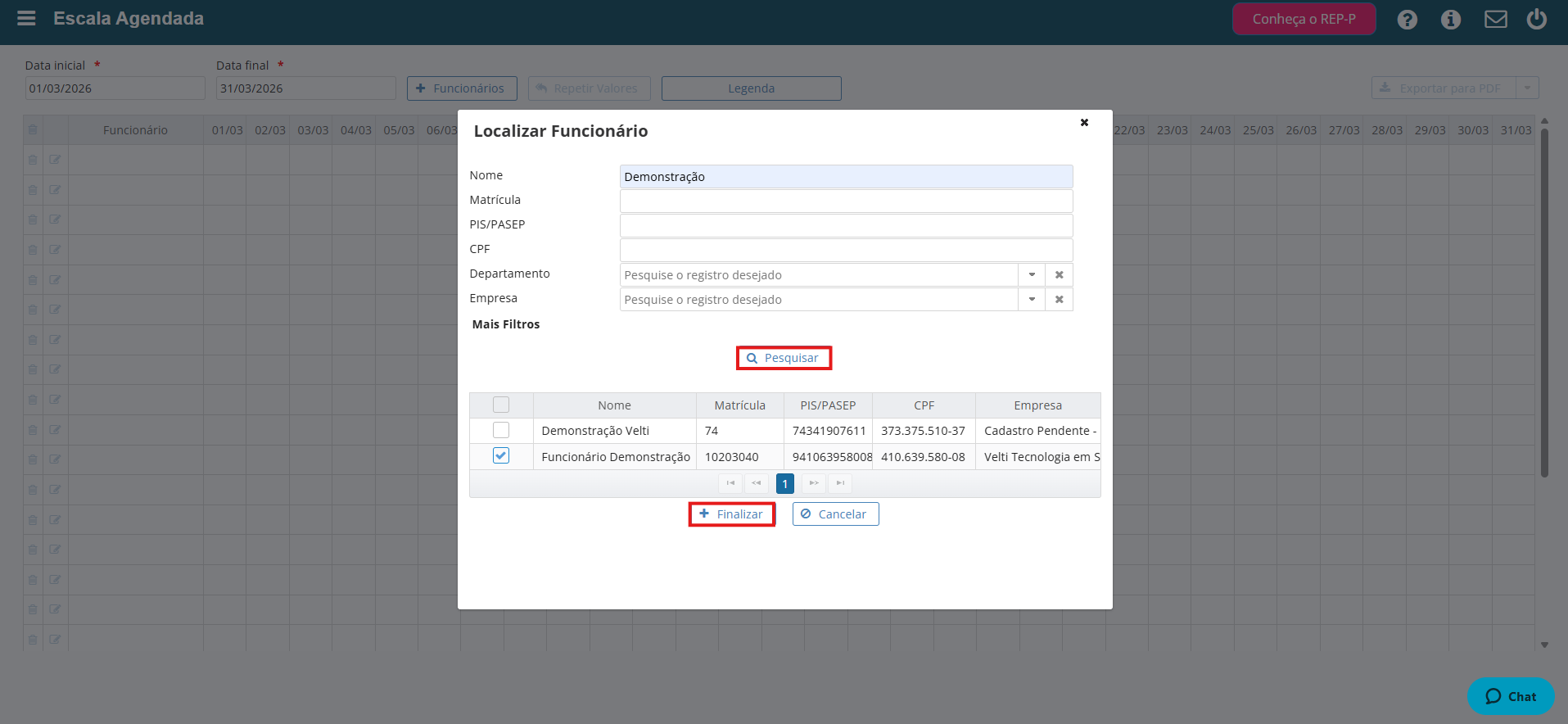Sort results by PIS/PASEP column header
This screenshot has height=724, width=1568.
coord(828,405)
